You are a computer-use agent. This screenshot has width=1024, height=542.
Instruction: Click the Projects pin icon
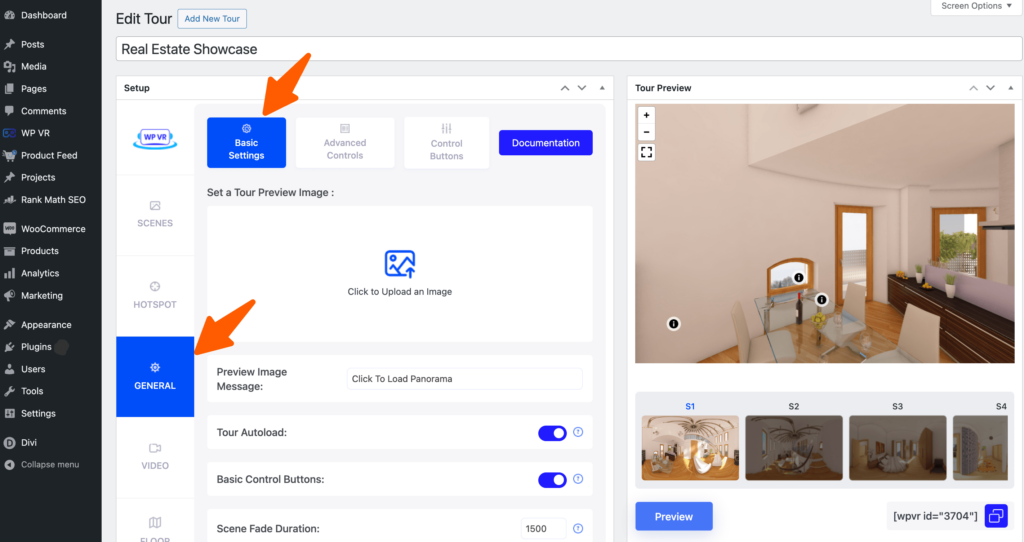[x=9, y=178]
